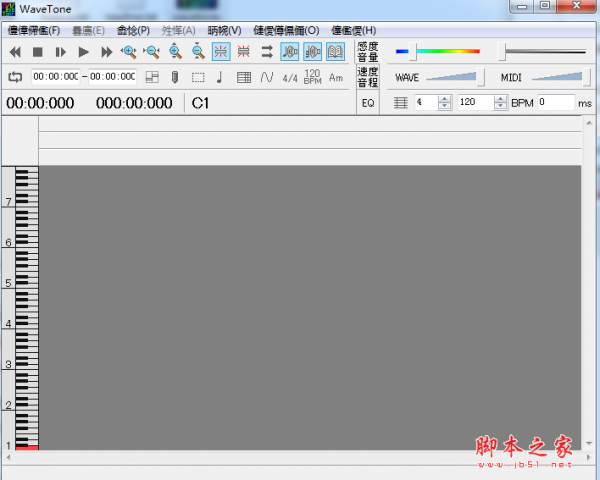Toggle the open book icon button
Screen dimensions: 600x480
coord(335,51)
